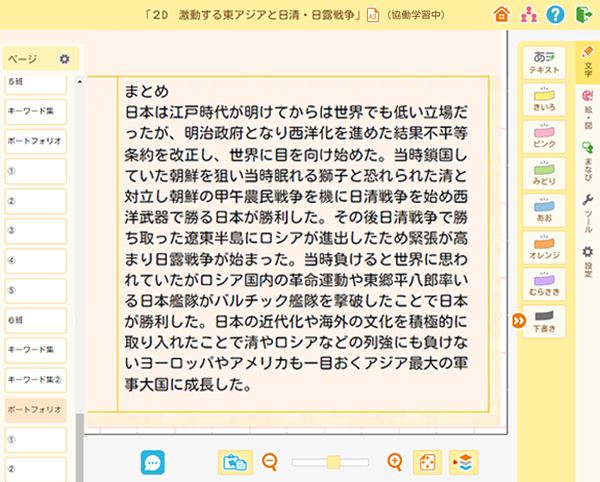Select the オレンジ orange sticky note

pyautogui.click(x=544, y=247)
